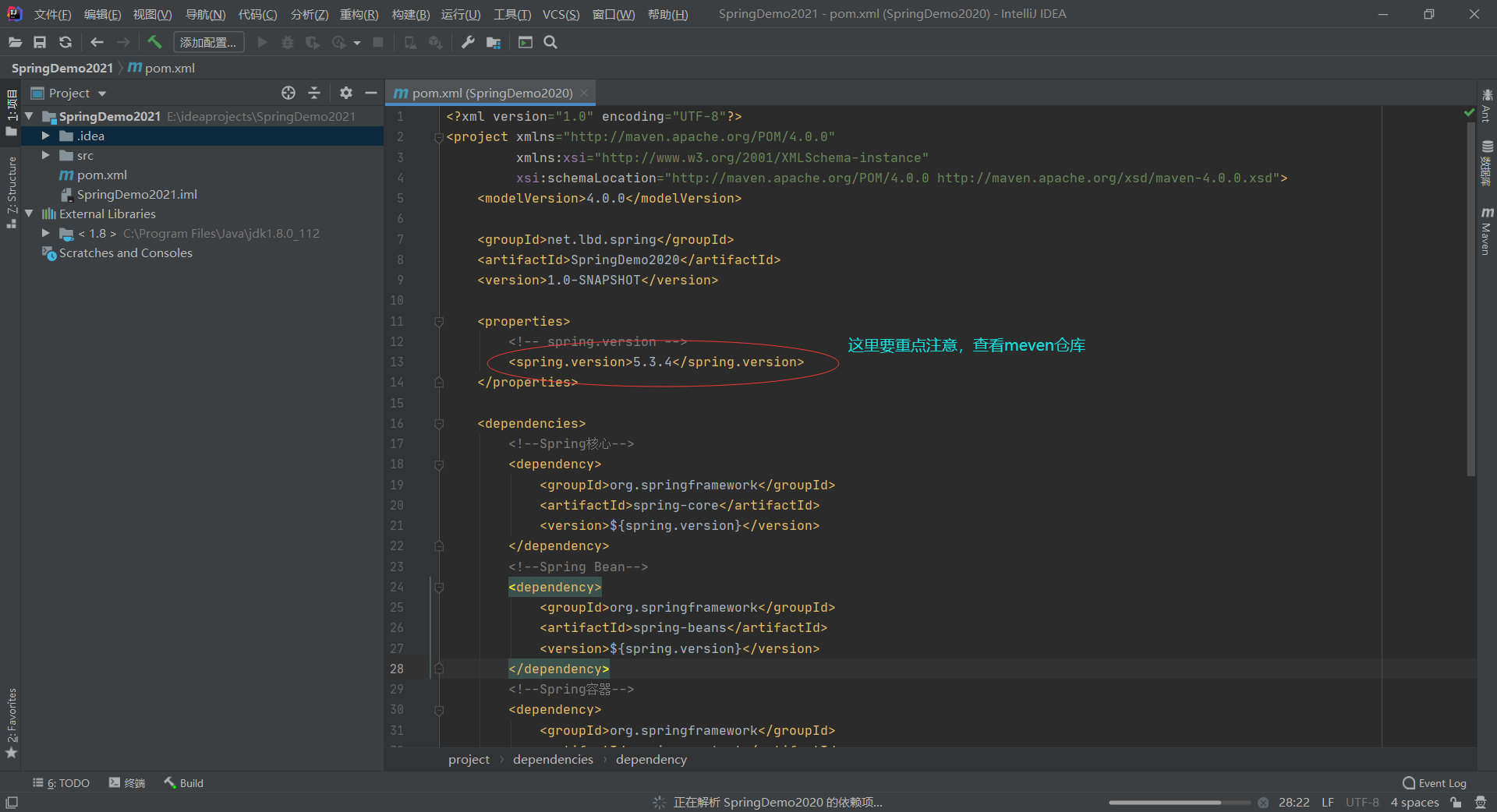Open Project Structure folder icon
Screen dimensions: 1497x812
coord(493,42)
